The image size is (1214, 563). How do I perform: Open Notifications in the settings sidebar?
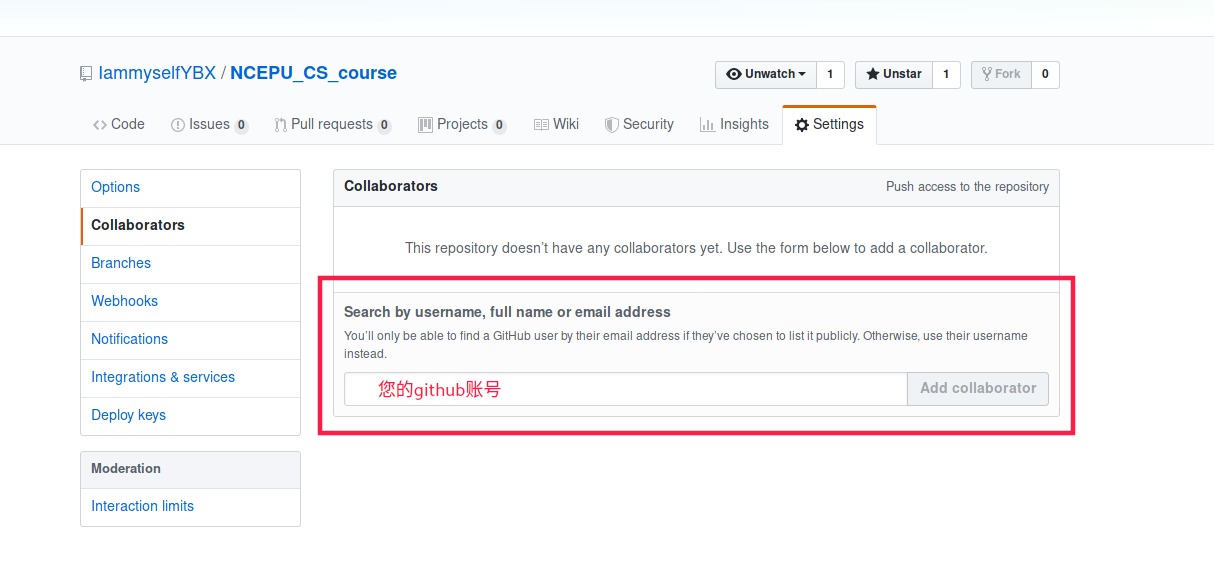190,340
